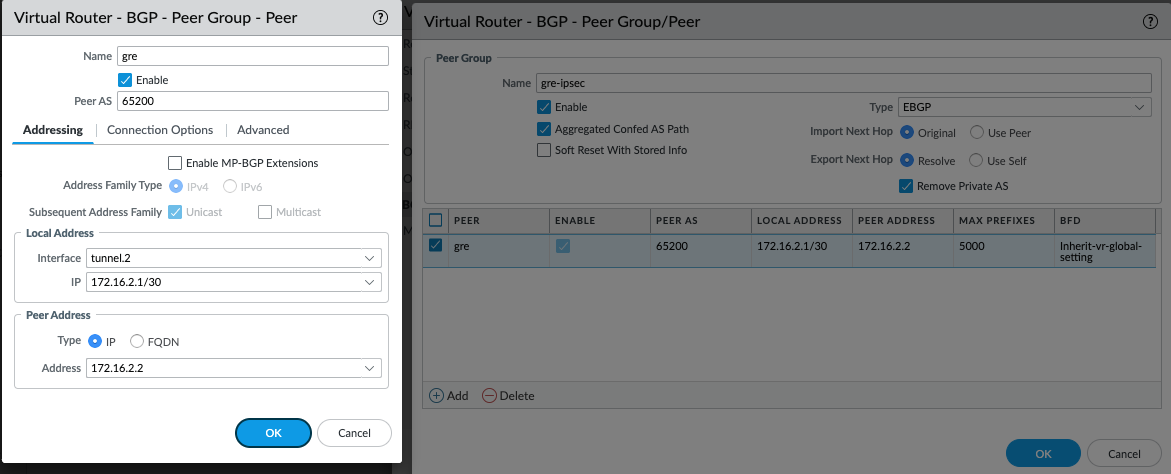
Task: Choose Use Self for Export Next Hop
Action: click(977, 160)
